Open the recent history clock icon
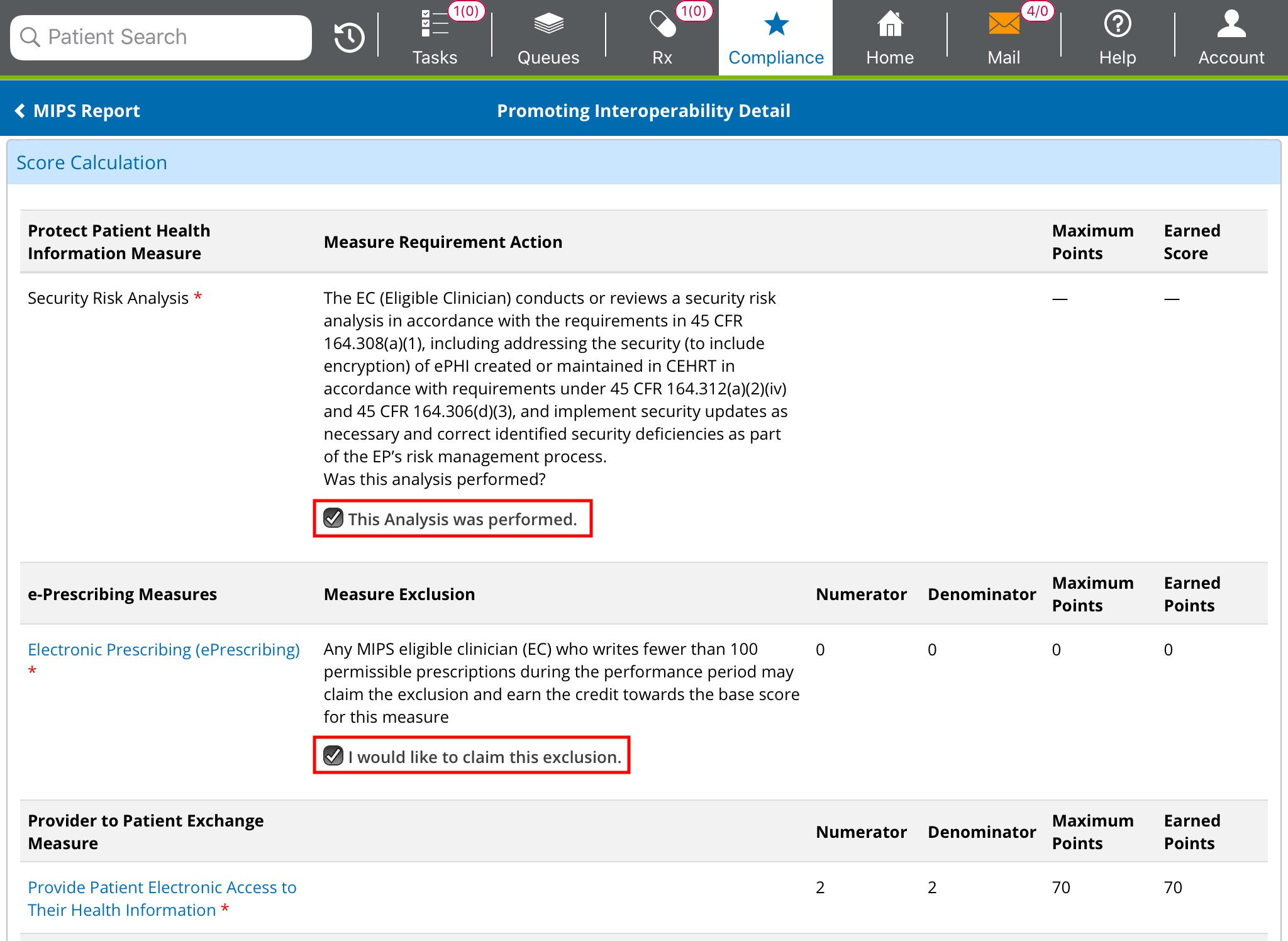 point(349,38)
